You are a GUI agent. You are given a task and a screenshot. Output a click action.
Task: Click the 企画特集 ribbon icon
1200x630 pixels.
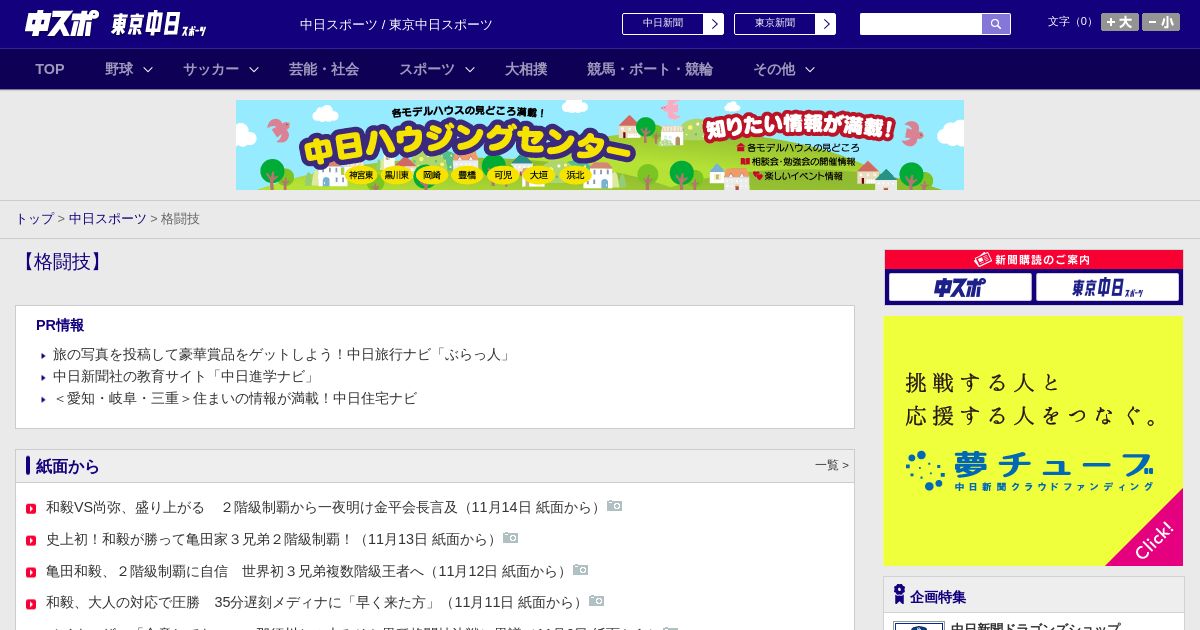tap(899, 594)
